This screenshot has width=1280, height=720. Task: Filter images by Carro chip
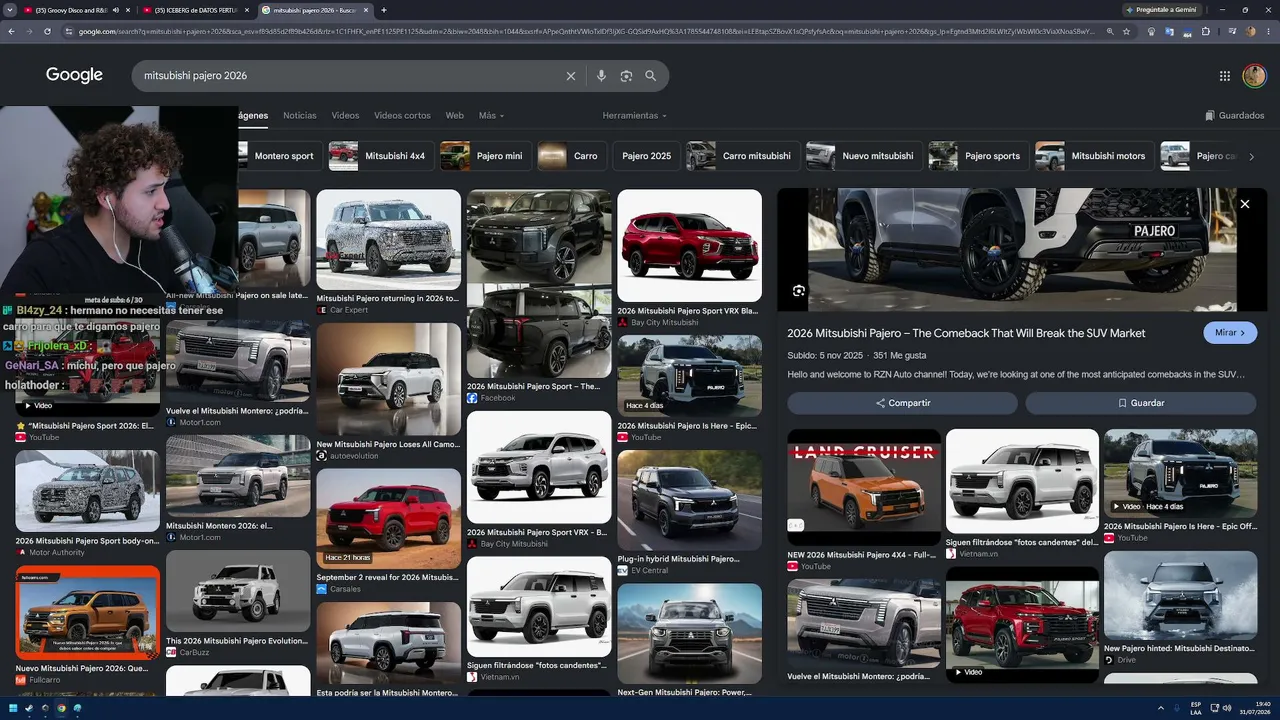(x=570, y=156)
